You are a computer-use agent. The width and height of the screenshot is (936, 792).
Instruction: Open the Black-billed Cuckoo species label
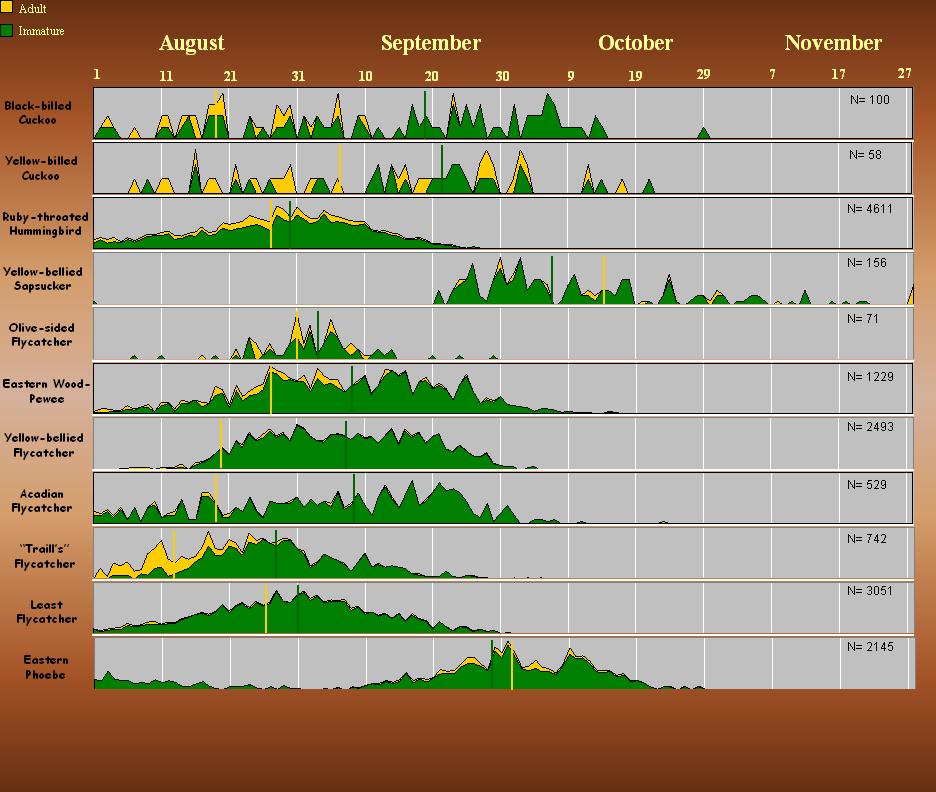pos(37,112)
